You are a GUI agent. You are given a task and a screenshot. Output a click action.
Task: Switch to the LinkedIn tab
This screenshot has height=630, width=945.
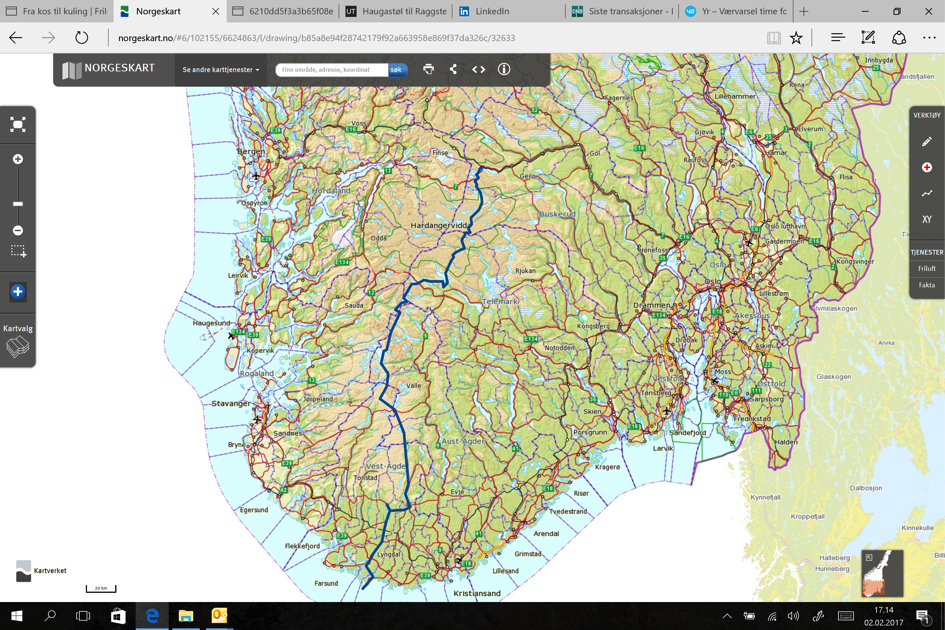point(509,11)
